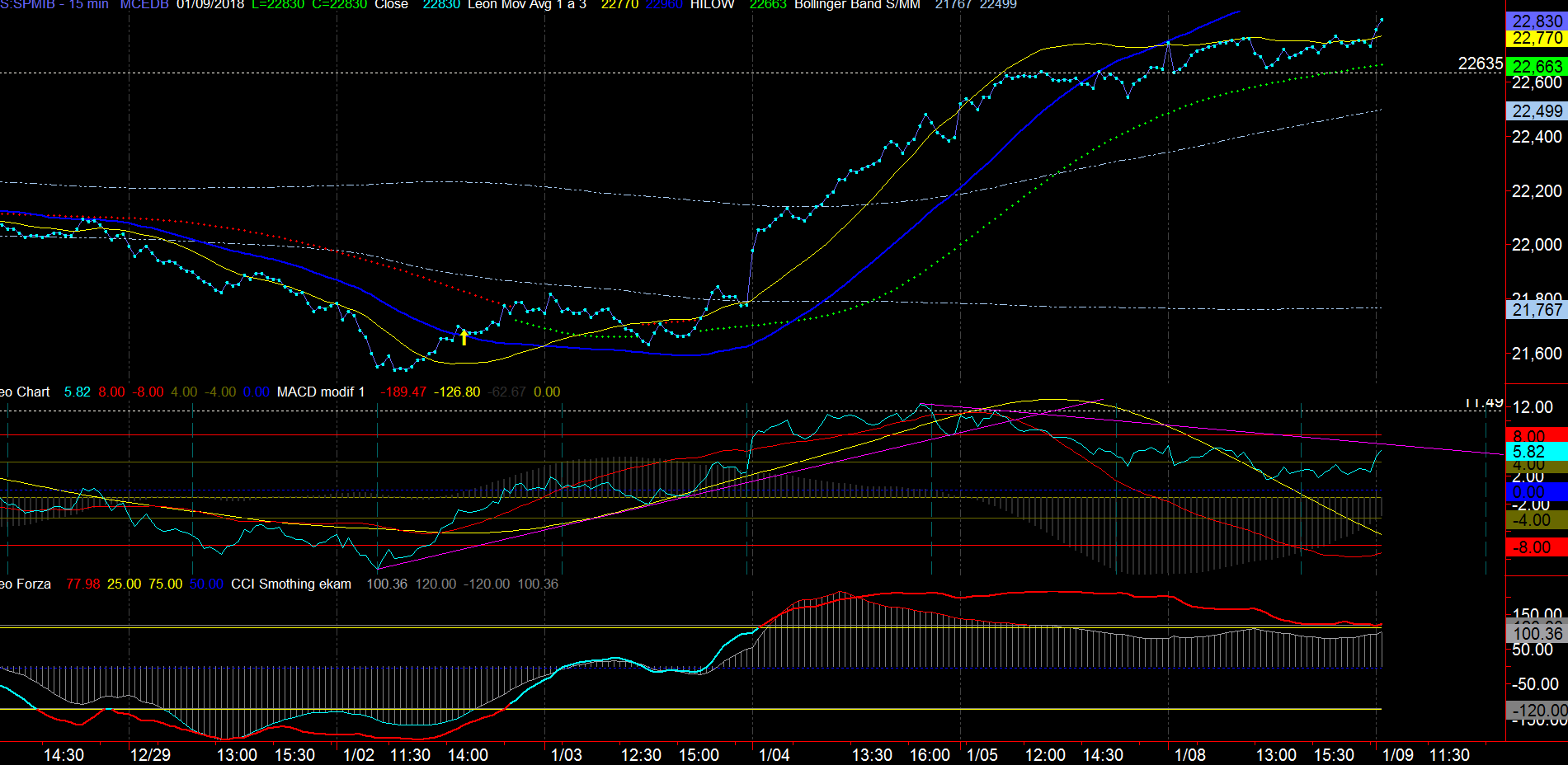Click the red -8.00 axis tag
This screenshot has width=1568, height=765.
coord(1537,547)
